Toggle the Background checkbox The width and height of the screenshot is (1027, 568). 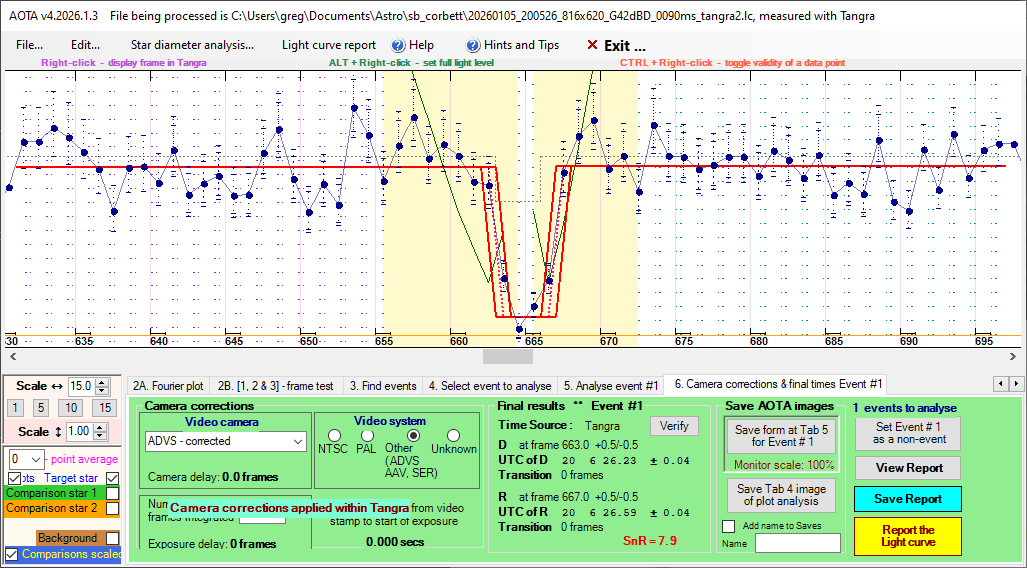click(113, 538)
